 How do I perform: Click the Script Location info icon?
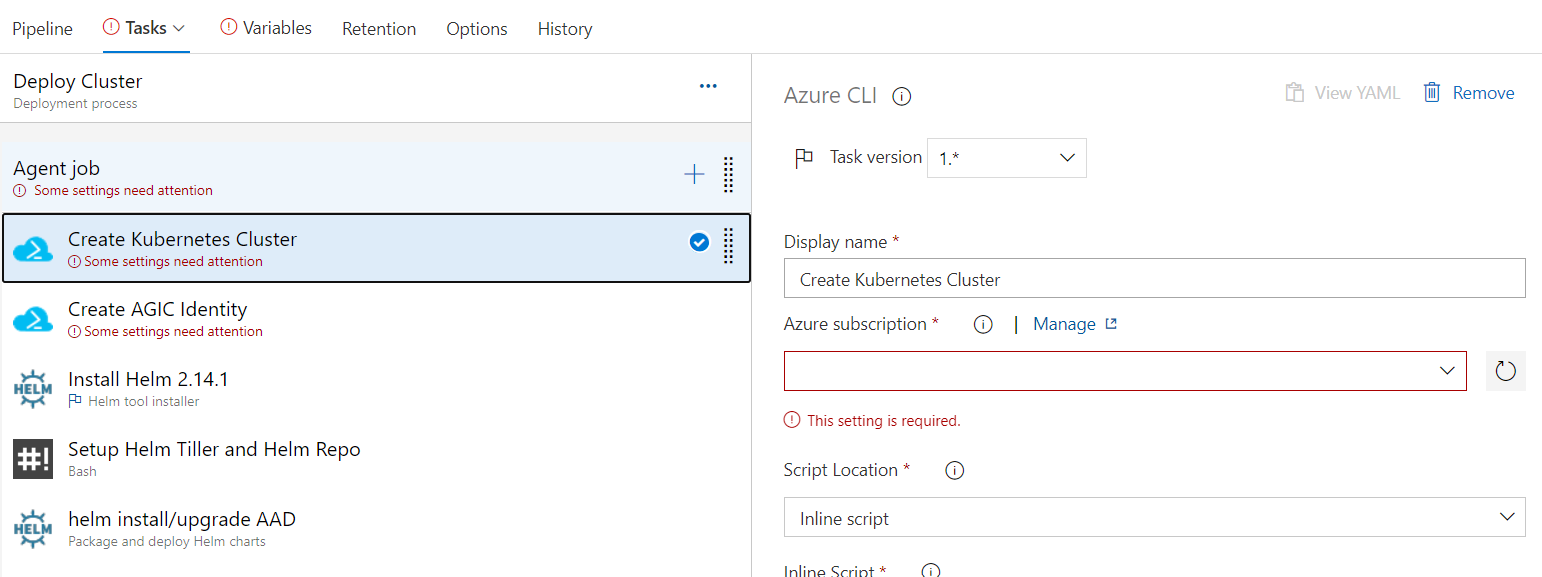(955, 470)
